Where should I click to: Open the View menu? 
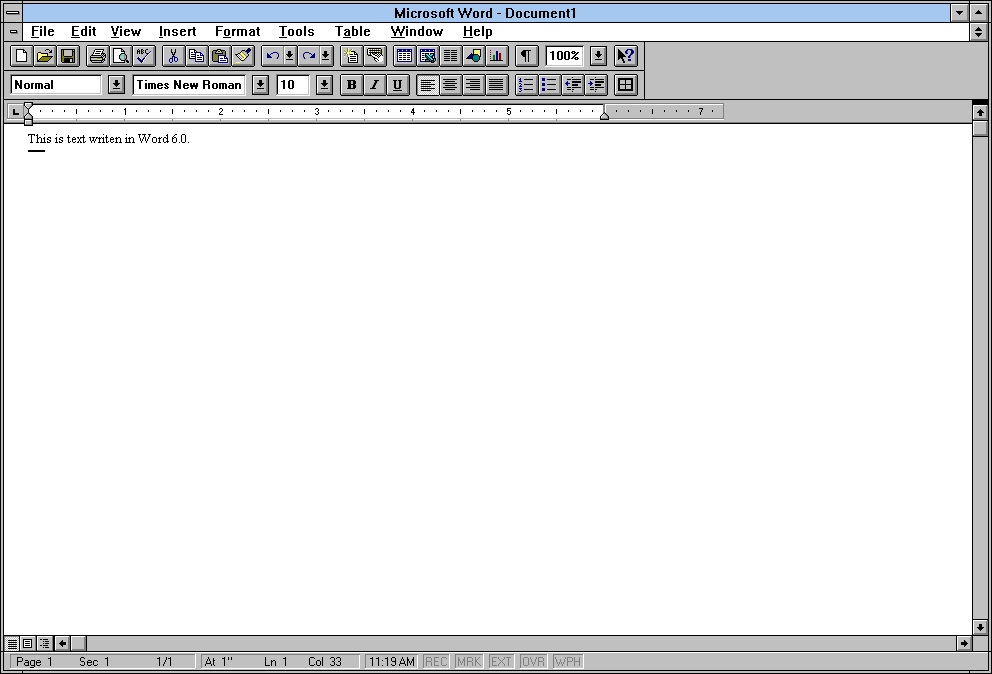pos(125,32)
